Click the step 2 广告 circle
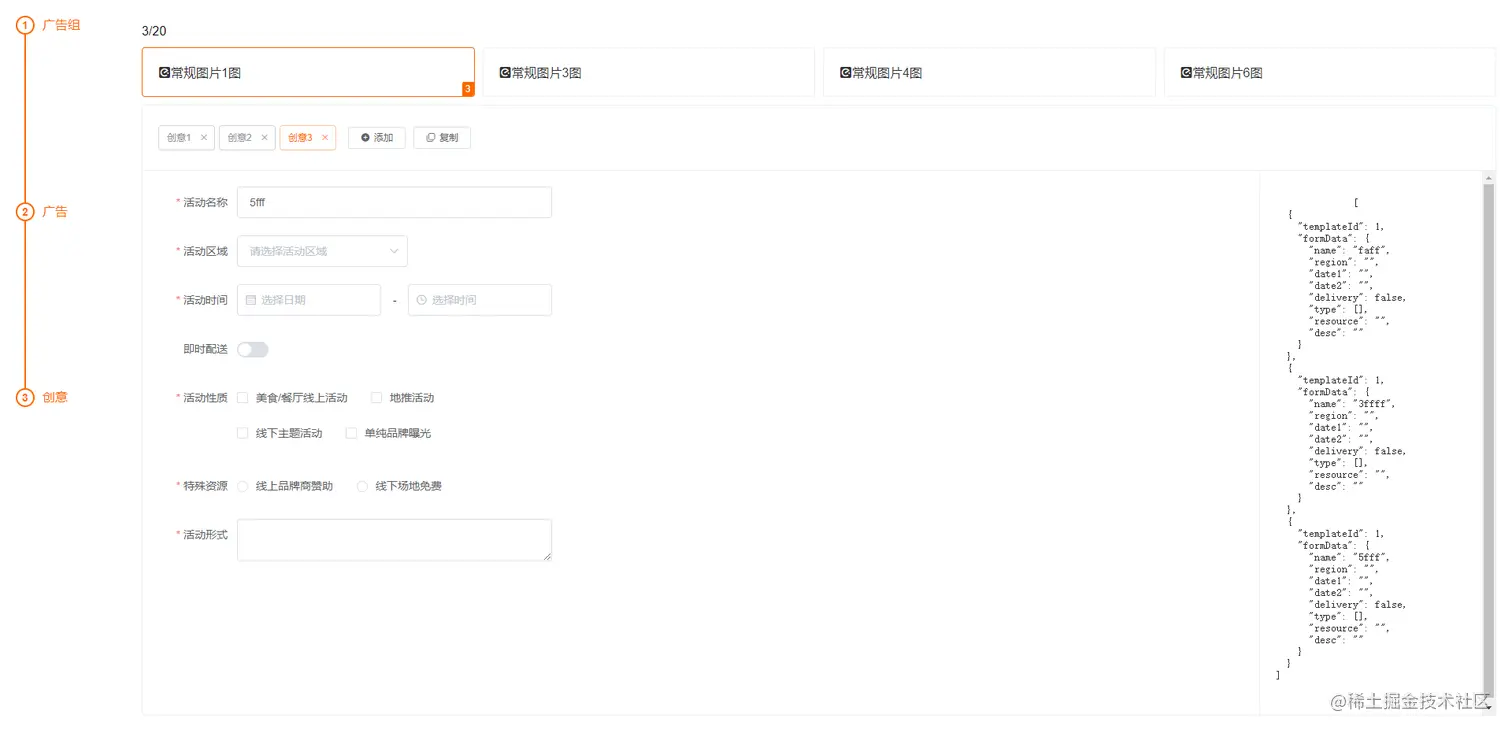1512x733 pixels. pyautogui.click(x=25, y=212)
